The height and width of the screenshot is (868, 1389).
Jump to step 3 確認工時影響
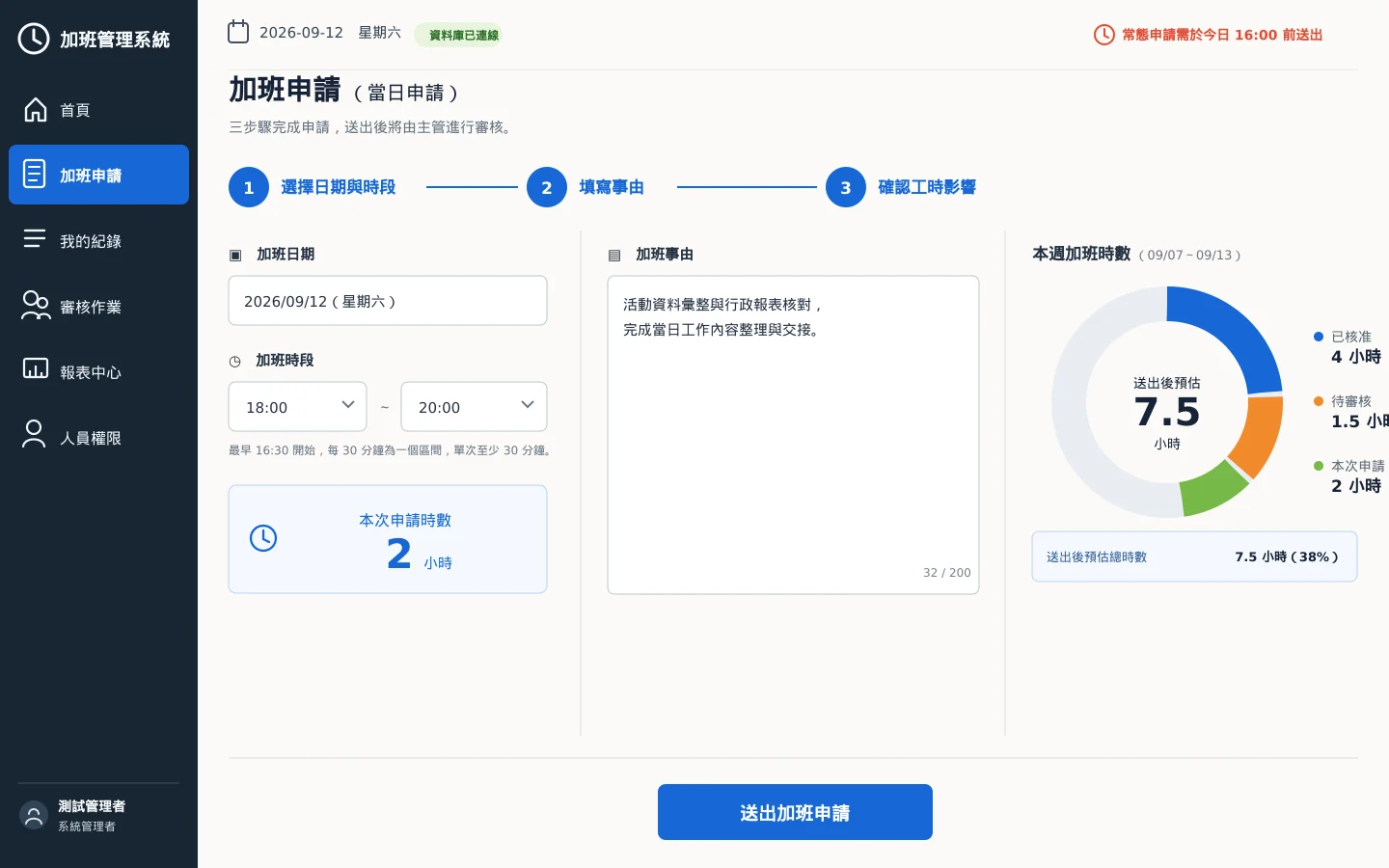click(x=901, y=187)
